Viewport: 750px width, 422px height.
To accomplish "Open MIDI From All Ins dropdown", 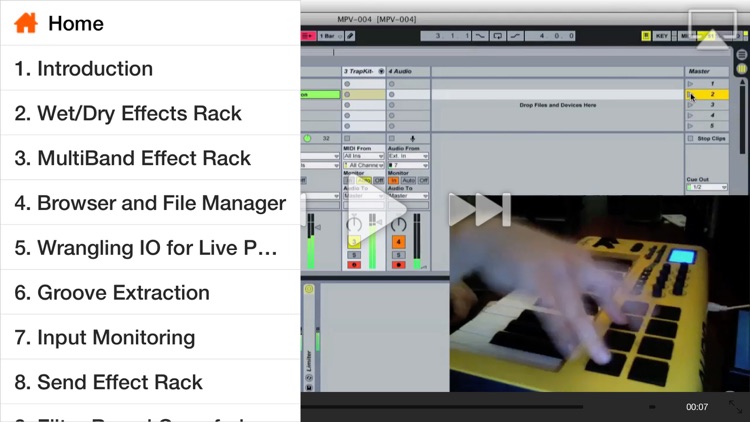I will click(x=364, y=156).
